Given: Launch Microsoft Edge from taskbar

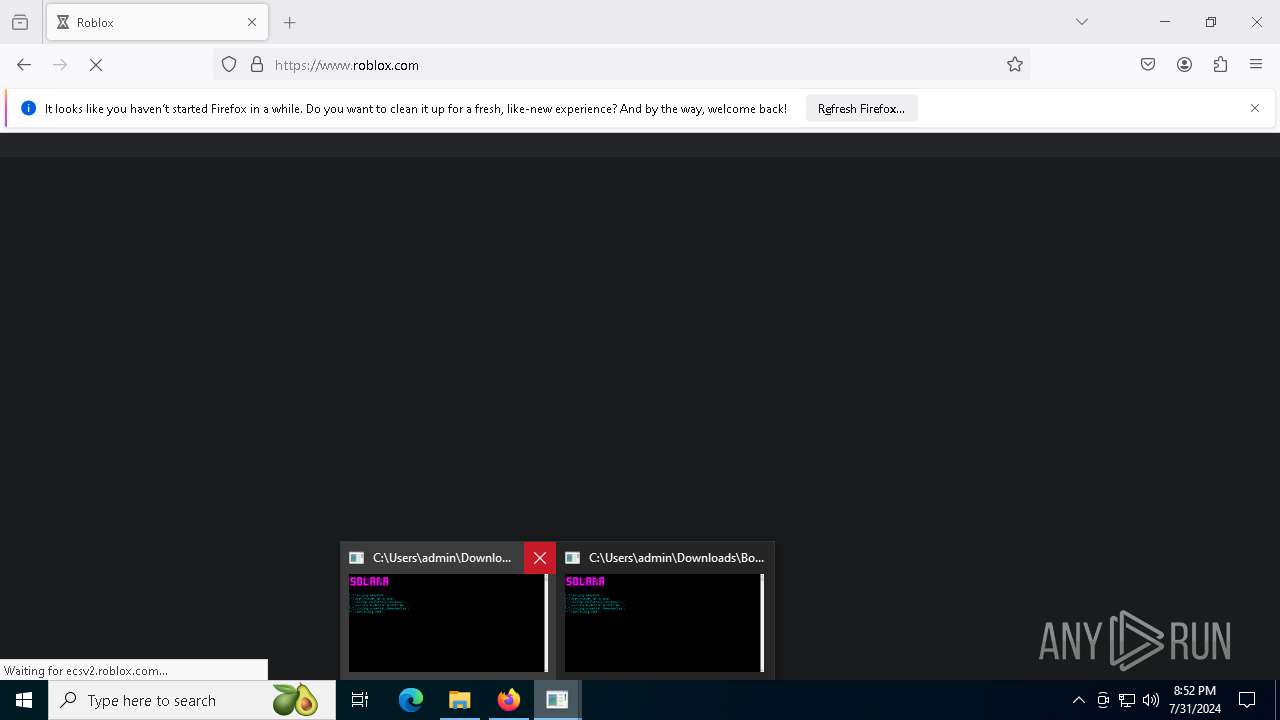Looking at the screenshot, I should click(x=411, y=700).
